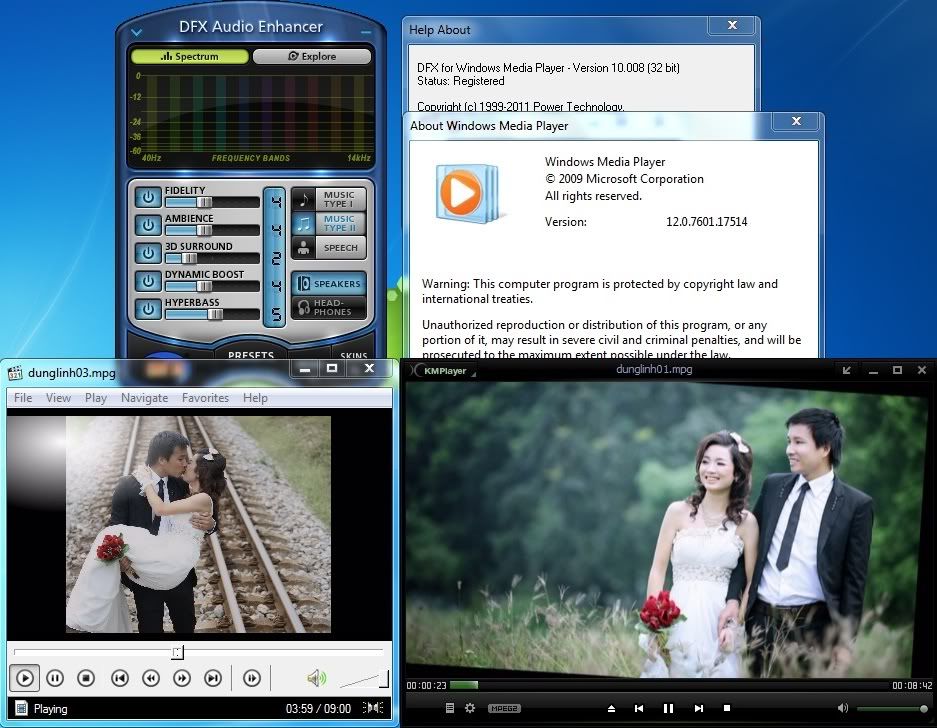Screen dimensions: 937x728
Task: Select Music Type I mode
Action: click(329, 199)
